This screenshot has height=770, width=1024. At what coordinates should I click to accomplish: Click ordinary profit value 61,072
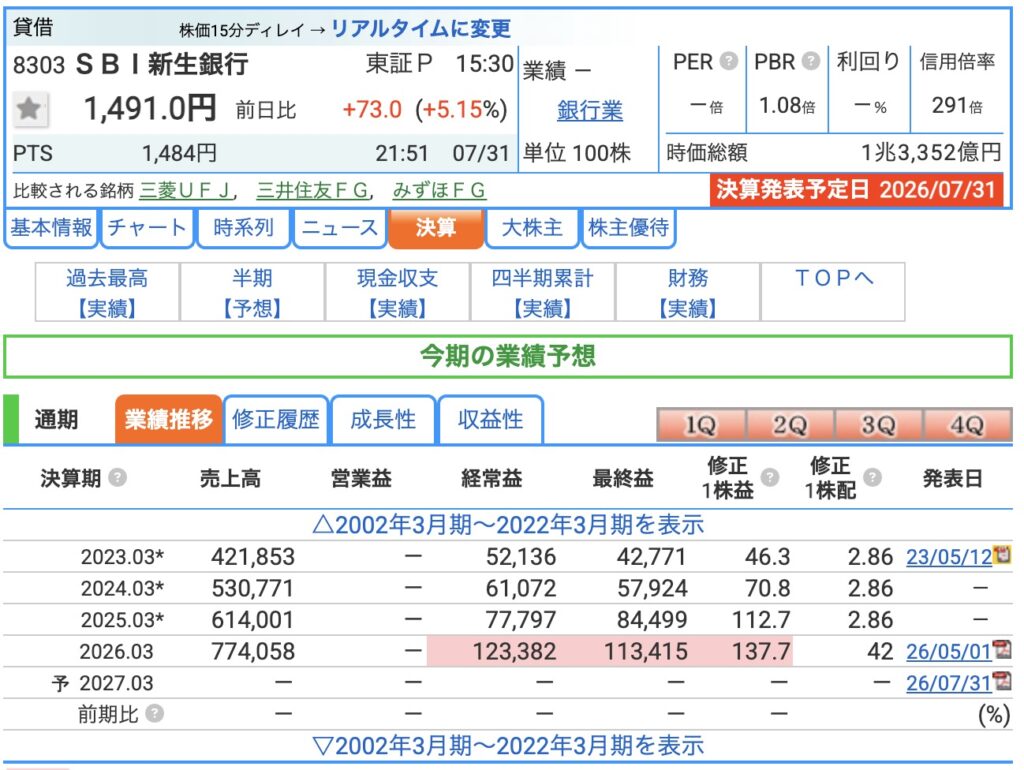coord(520,588)
